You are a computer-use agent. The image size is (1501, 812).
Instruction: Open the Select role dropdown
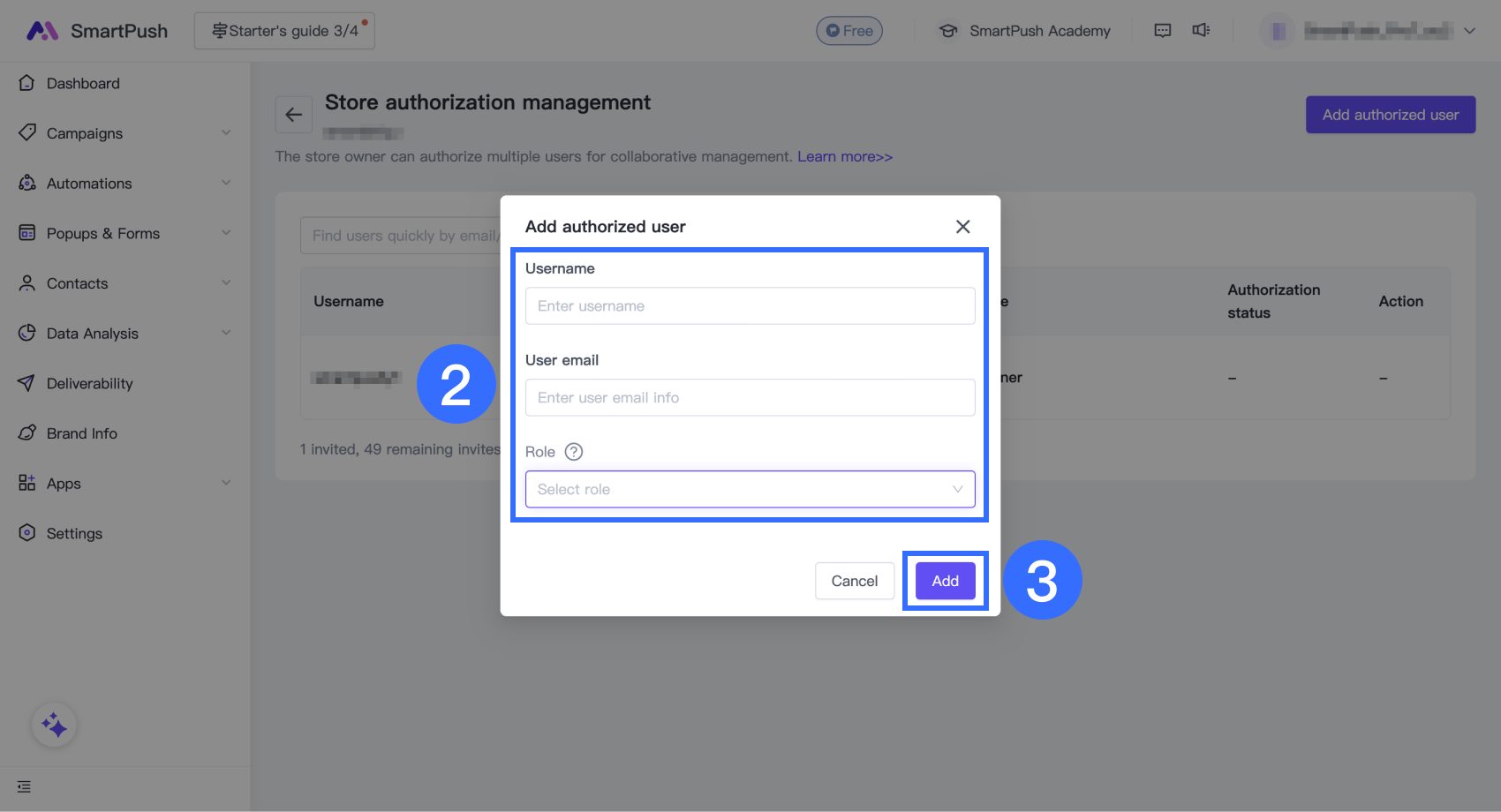tap(750, 489)
